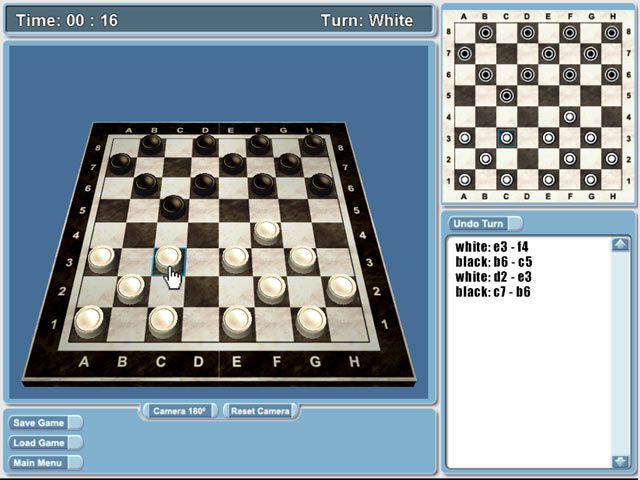The height and width of the screenshot is (480, 640).
Task: Click move list scroll down arrow
Action: 620,462
